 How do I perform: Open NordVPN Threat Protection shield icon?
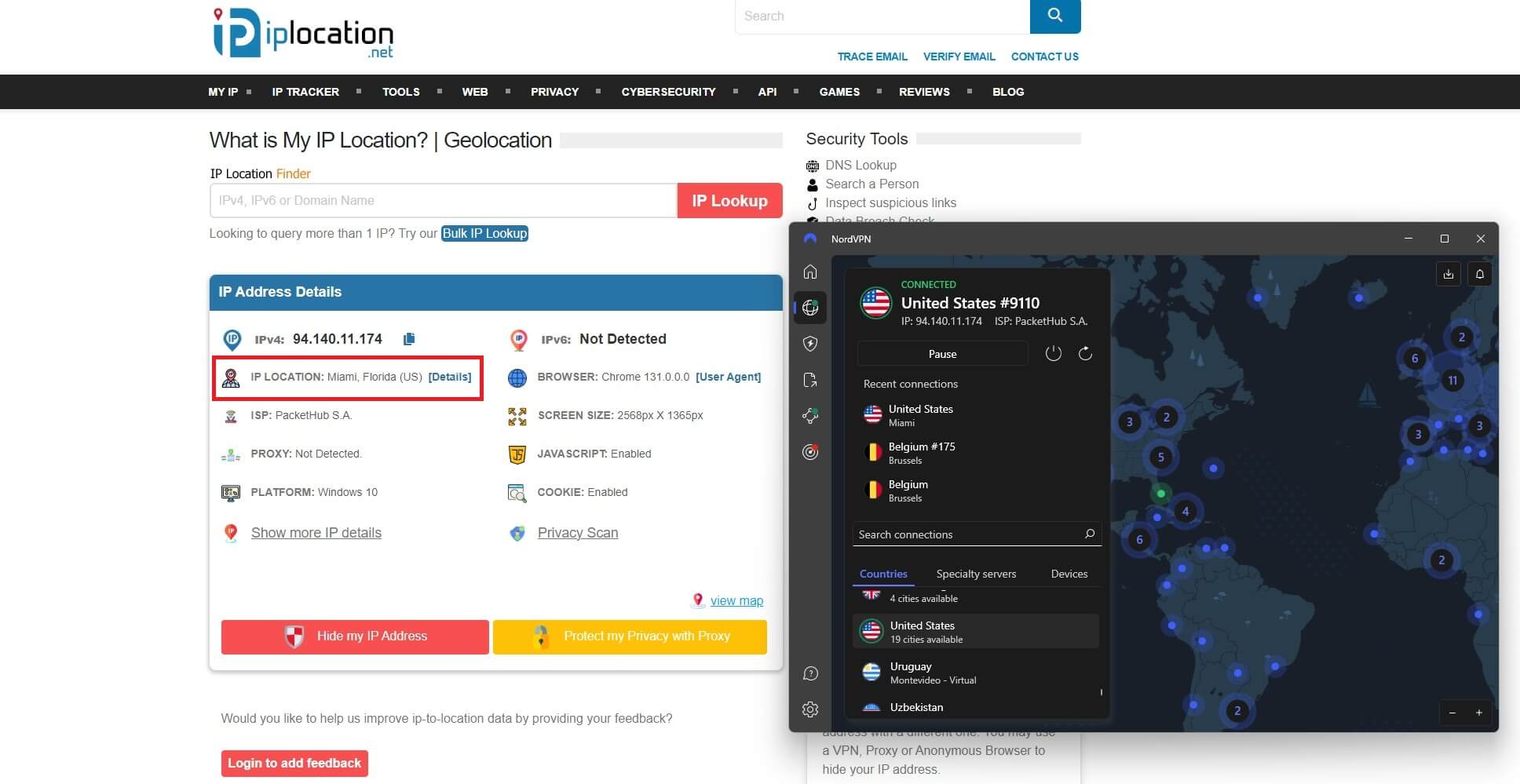[x=810, y=344]
